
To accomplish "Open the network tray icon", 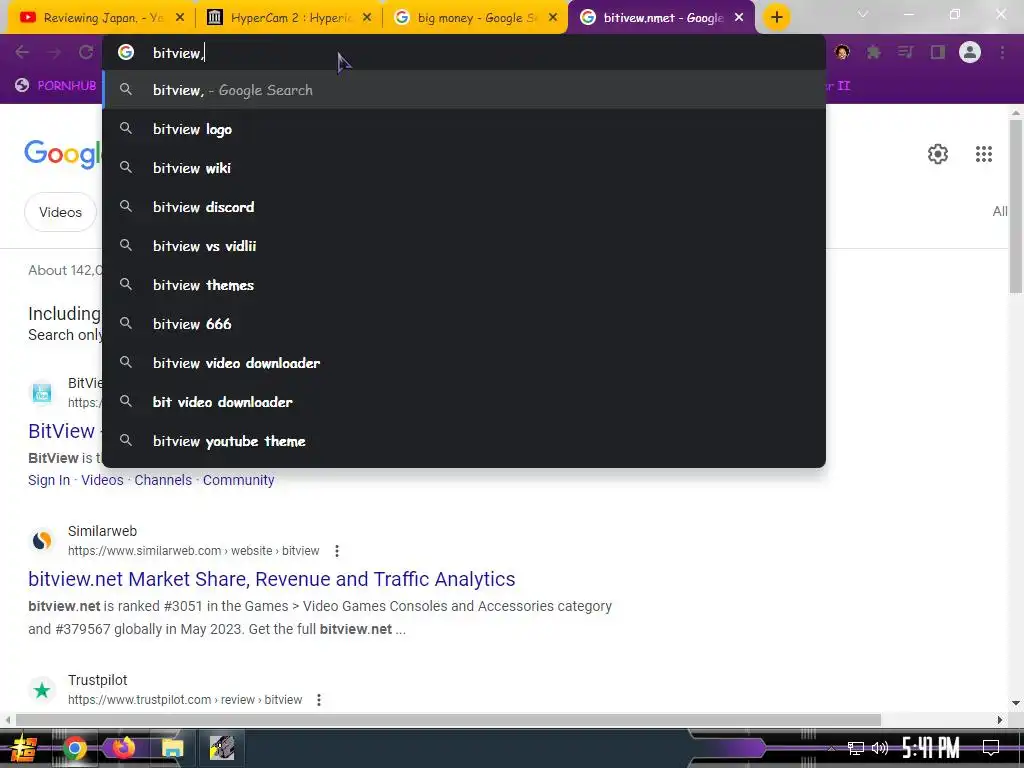I will (x=856, y=748).
